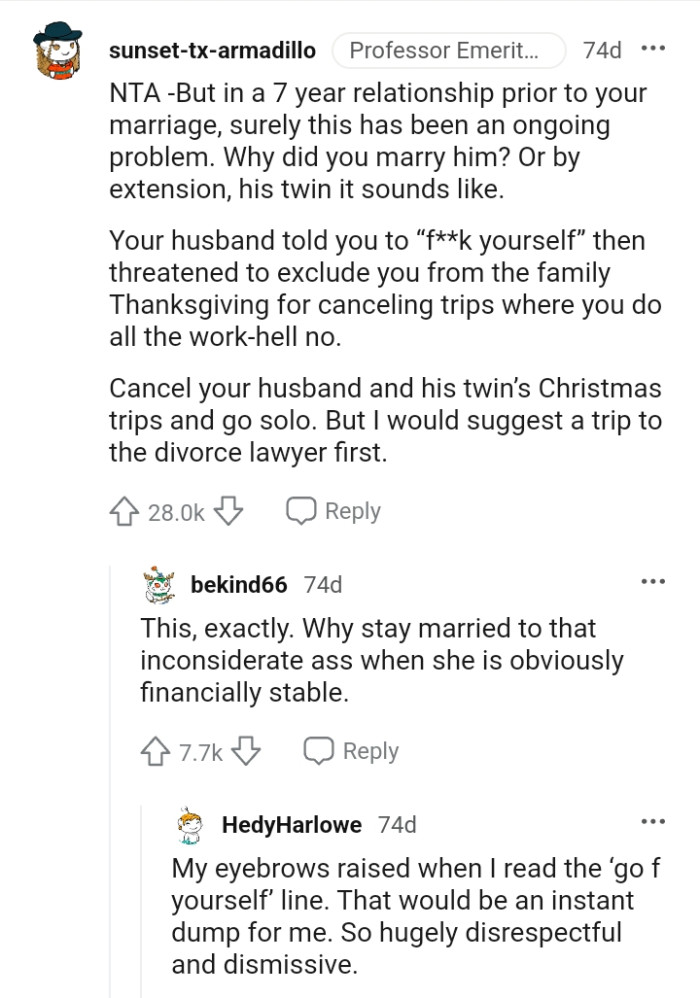The width and height of the screenshot is (700, 998).
Task: Click the Reply label under bekind66's comment
Action: [x=370, y=751]
